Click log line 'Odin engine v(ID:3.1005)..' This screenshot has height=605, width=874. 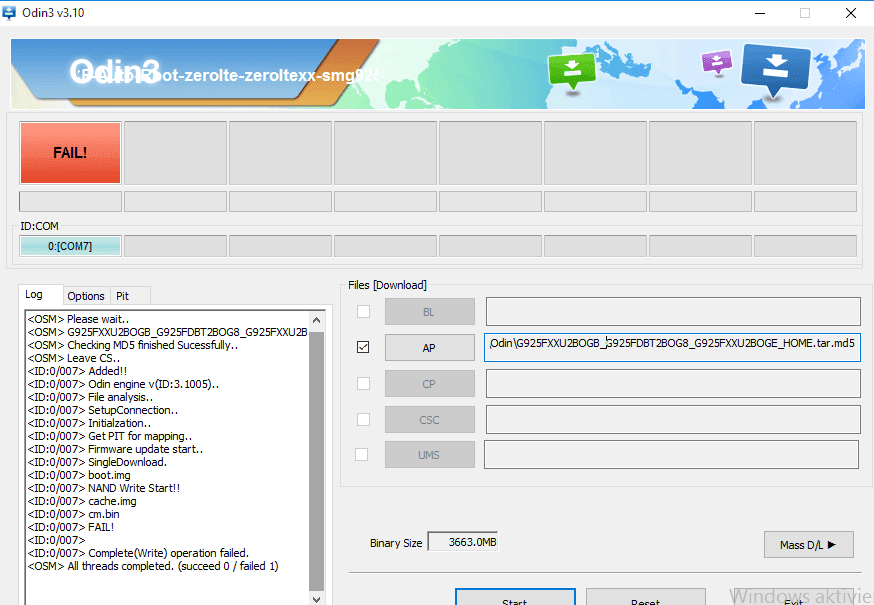(x=123, y=384)
